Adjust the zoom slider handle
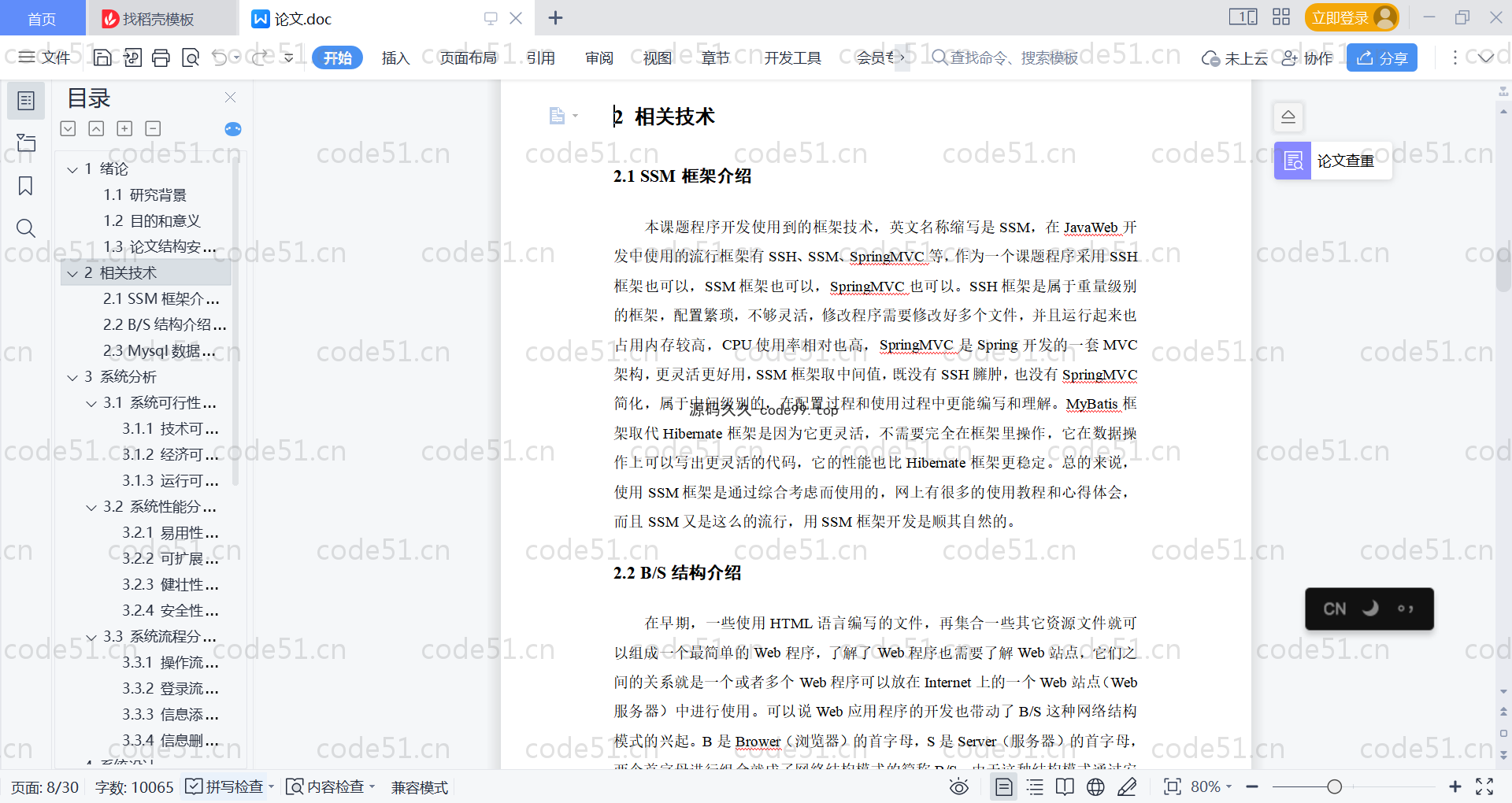The width and height of the screenshot is (1512, 803). point(1334,786)
